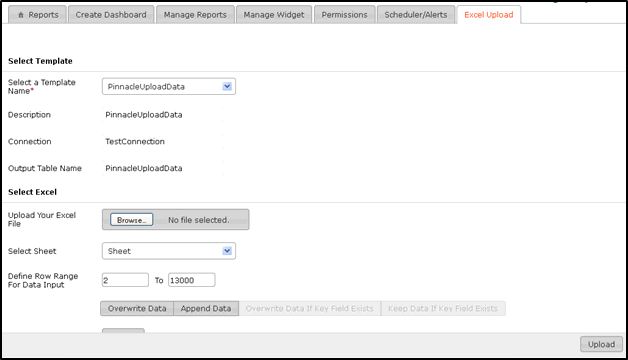Open the Scheduler/Alerts tab

click(416, 15)
